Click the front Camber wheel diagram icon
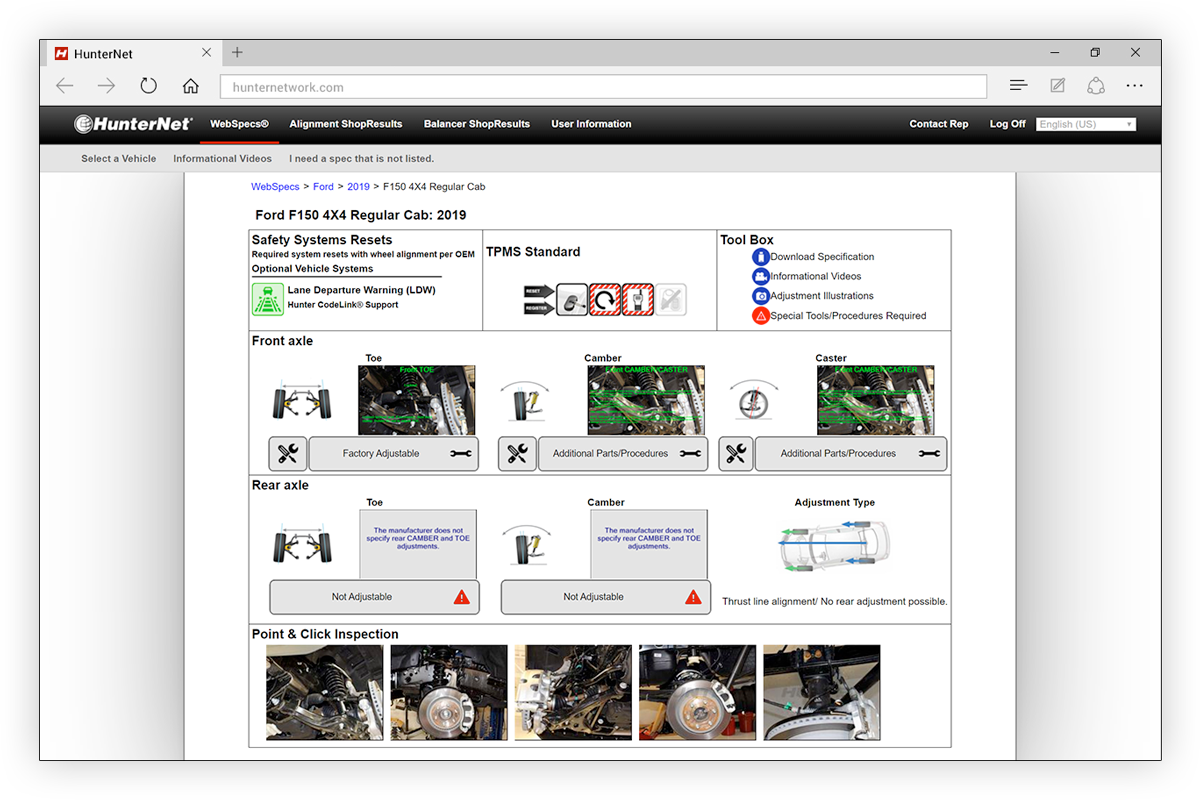 click(527, 401)
